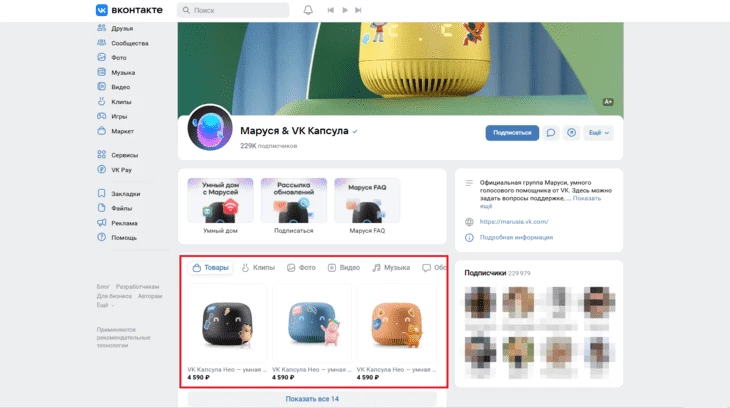Open orange VK Капсула Нео product
730x408 pixels.
[397, 332]
